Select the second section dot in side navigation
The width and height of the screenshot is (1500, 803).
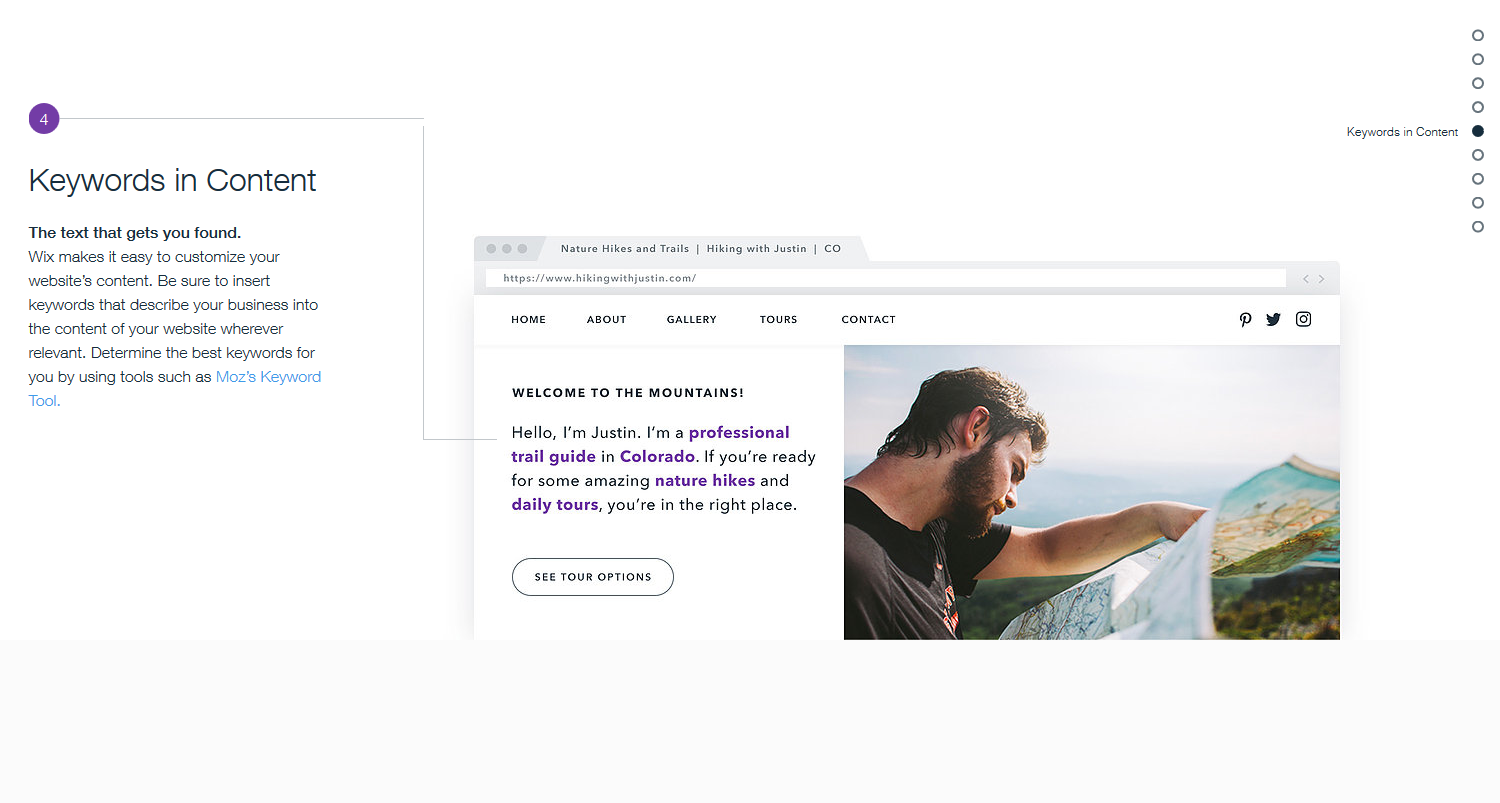point(1478,59)
